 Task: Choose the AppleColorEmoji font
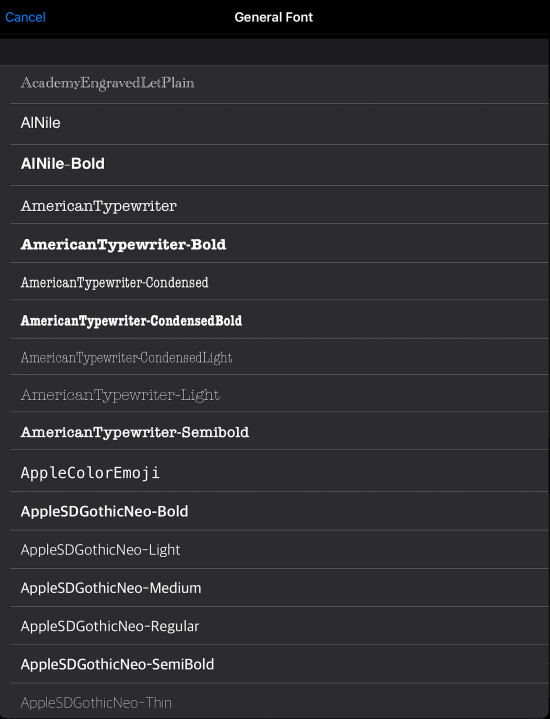click(x=275, y=470)
